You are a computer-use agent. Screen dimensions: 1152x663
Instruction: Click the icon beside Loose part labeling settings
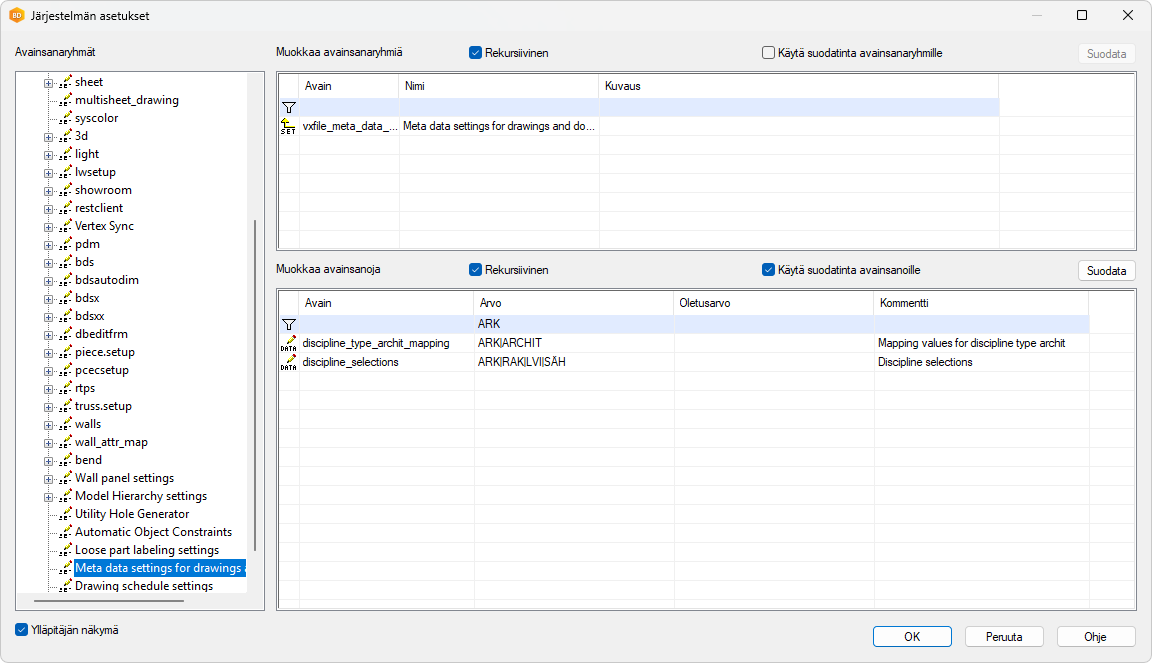[65, 551]
